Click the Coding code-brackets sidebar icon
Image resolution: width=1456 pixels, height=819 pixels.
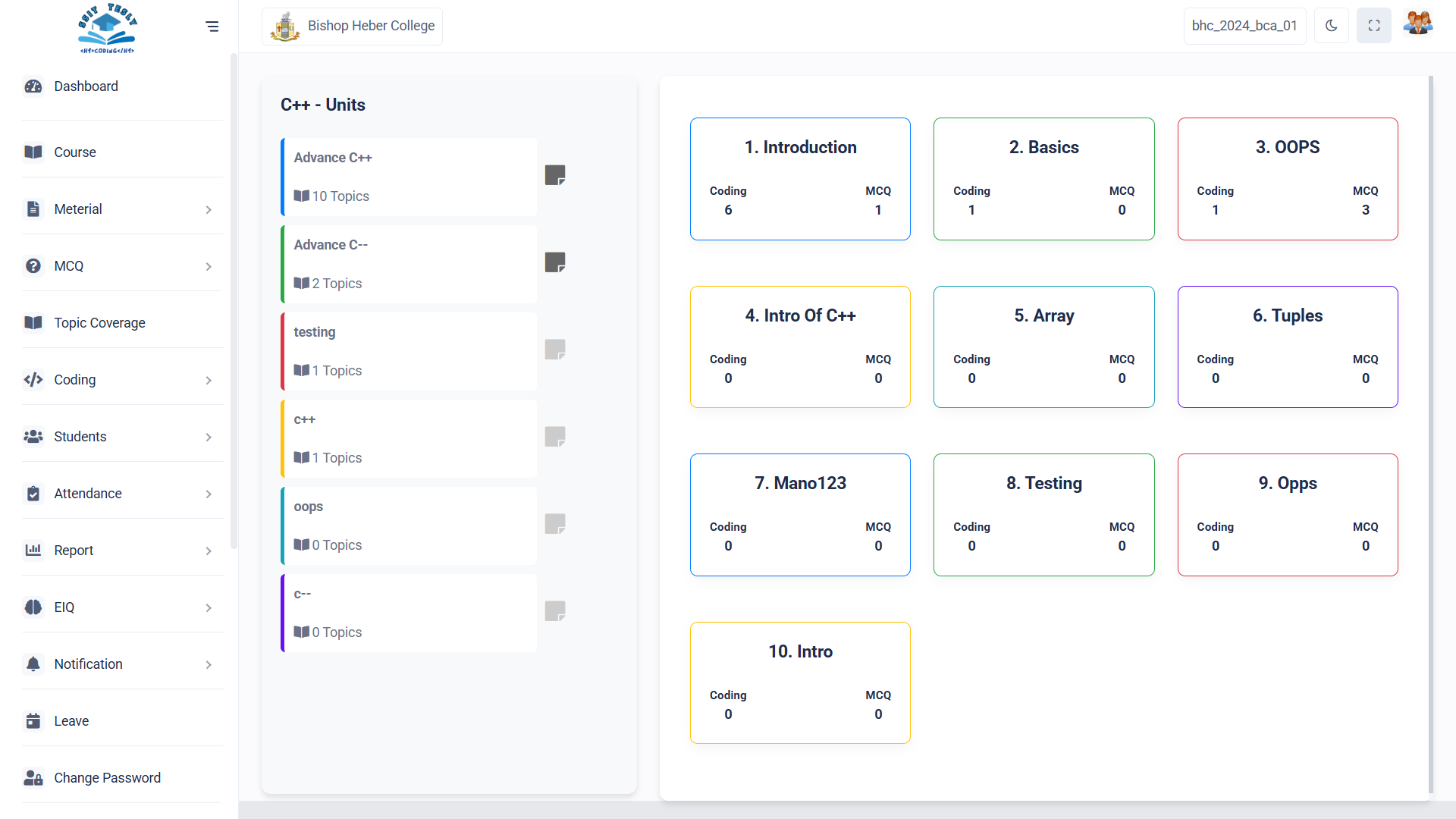pos(33,380)
